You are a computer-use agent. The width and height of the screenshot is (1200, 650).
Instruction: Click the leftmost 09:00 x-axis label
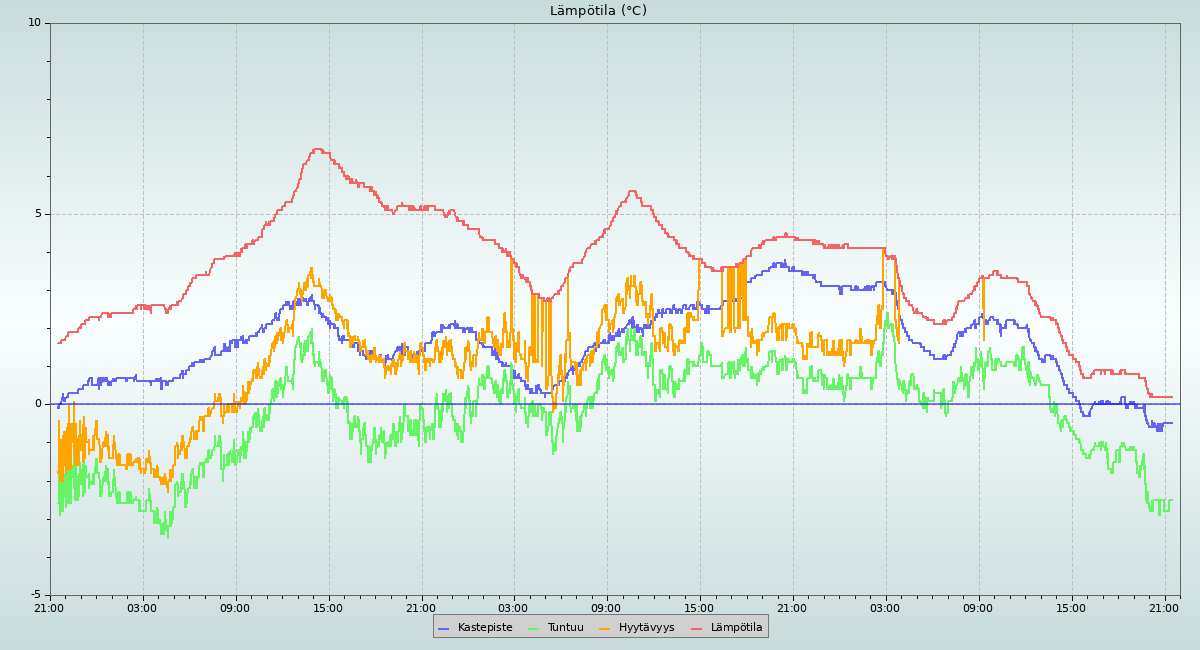pyautogui.click(x=235, y=608)
